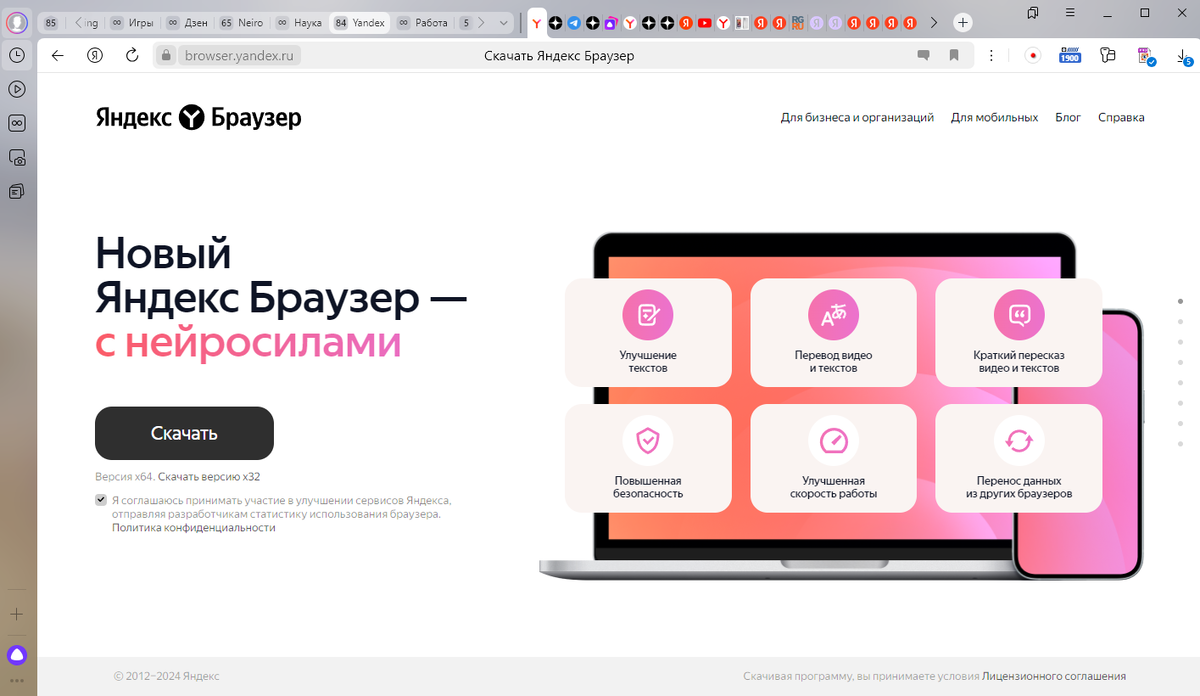
Task: Click the active dark page section dot
Action: pyautogui.click(x=1181, y=301)
